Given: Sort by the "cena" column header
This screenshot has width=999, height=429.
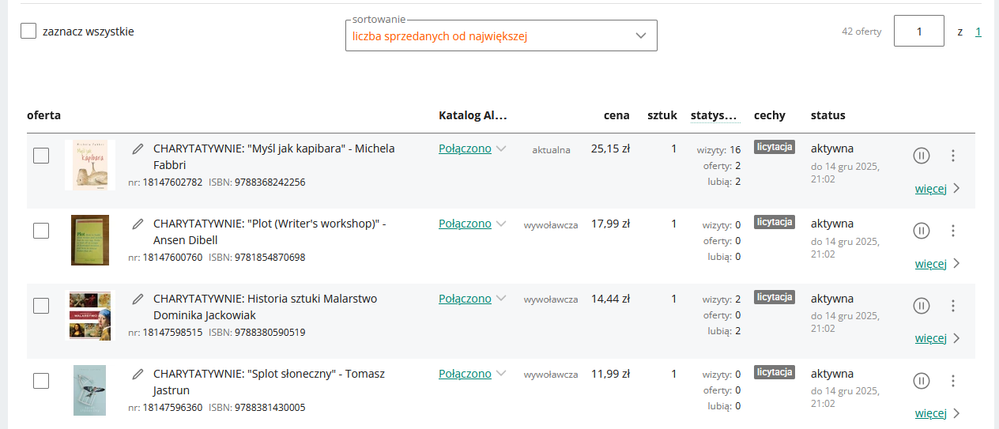Looking at the screenshot, I should 616,115.
